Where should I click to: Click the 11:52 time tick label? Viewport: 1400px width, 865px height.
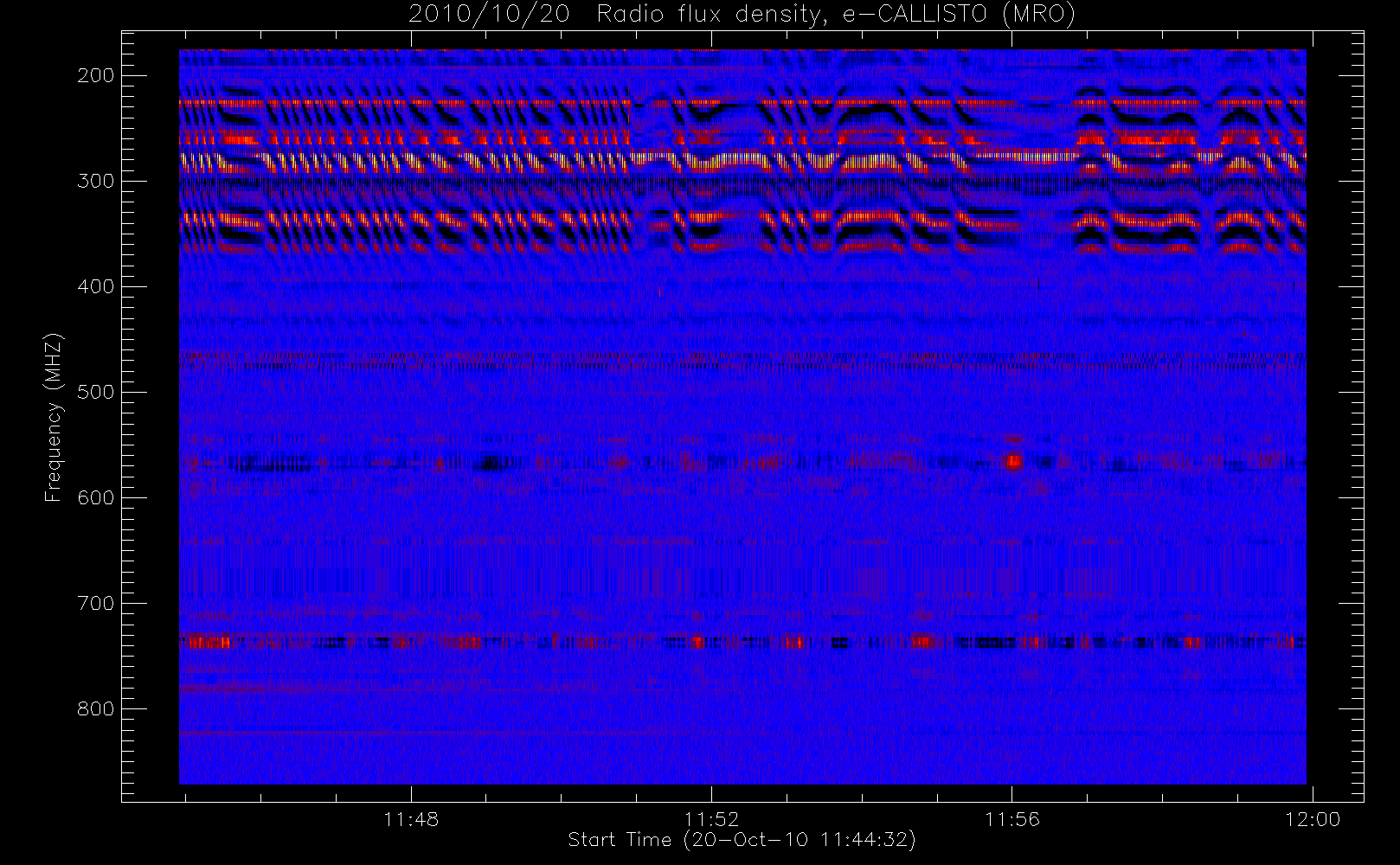pos(711,818)
